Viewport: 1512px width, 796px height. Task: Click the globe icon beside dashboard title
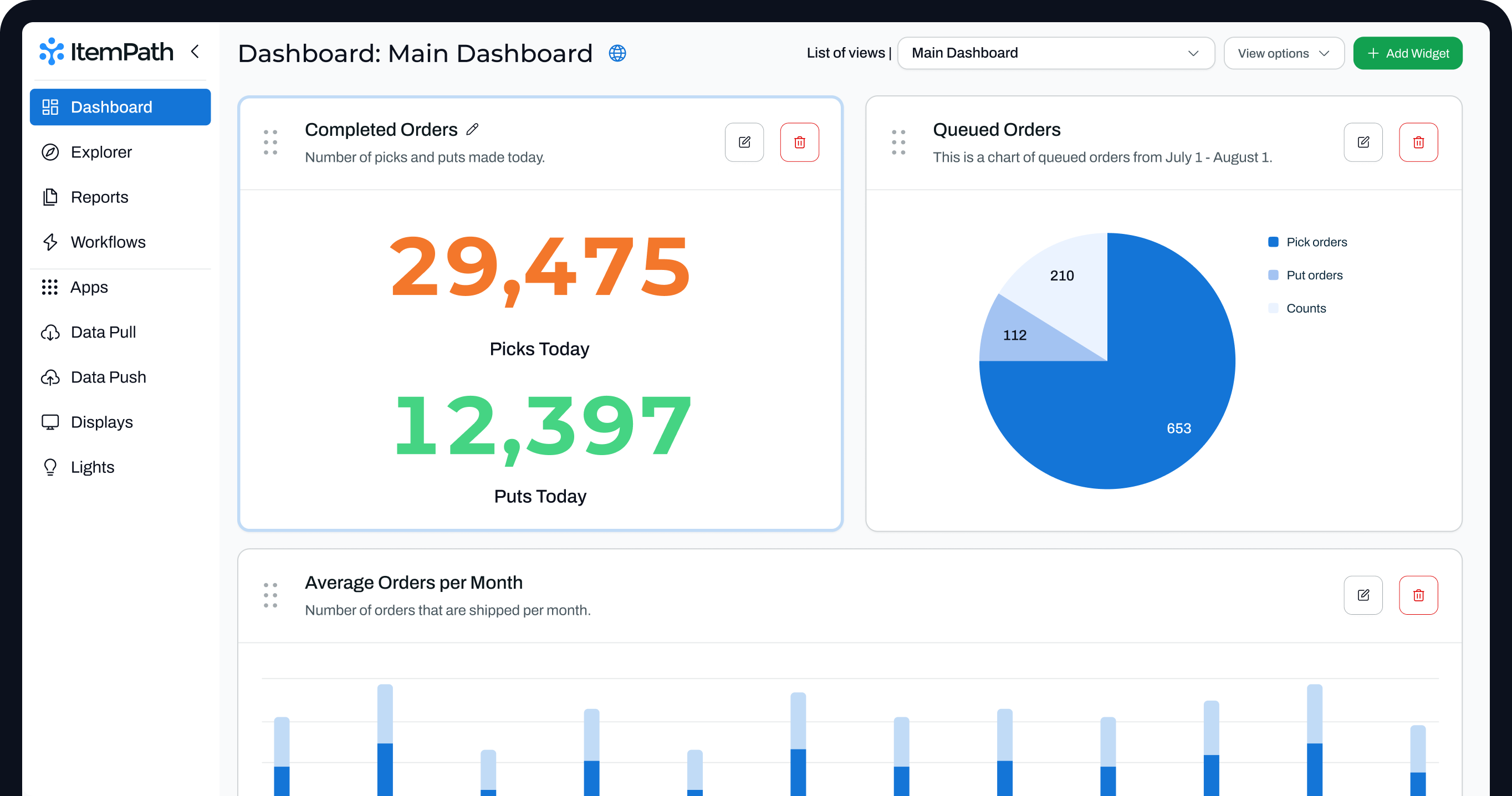(617, 53)
